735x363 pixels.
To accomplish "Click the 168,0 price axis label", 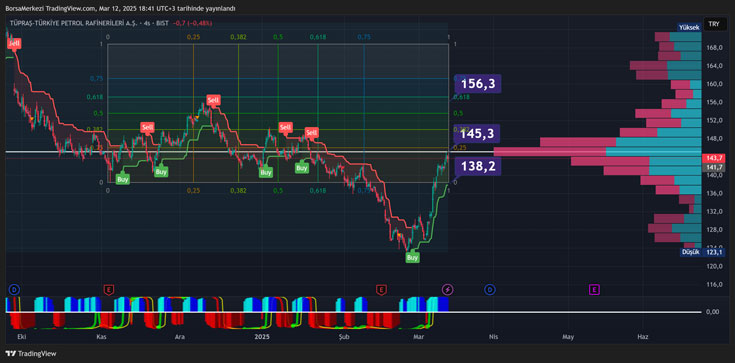I will [x=713, y=47].
